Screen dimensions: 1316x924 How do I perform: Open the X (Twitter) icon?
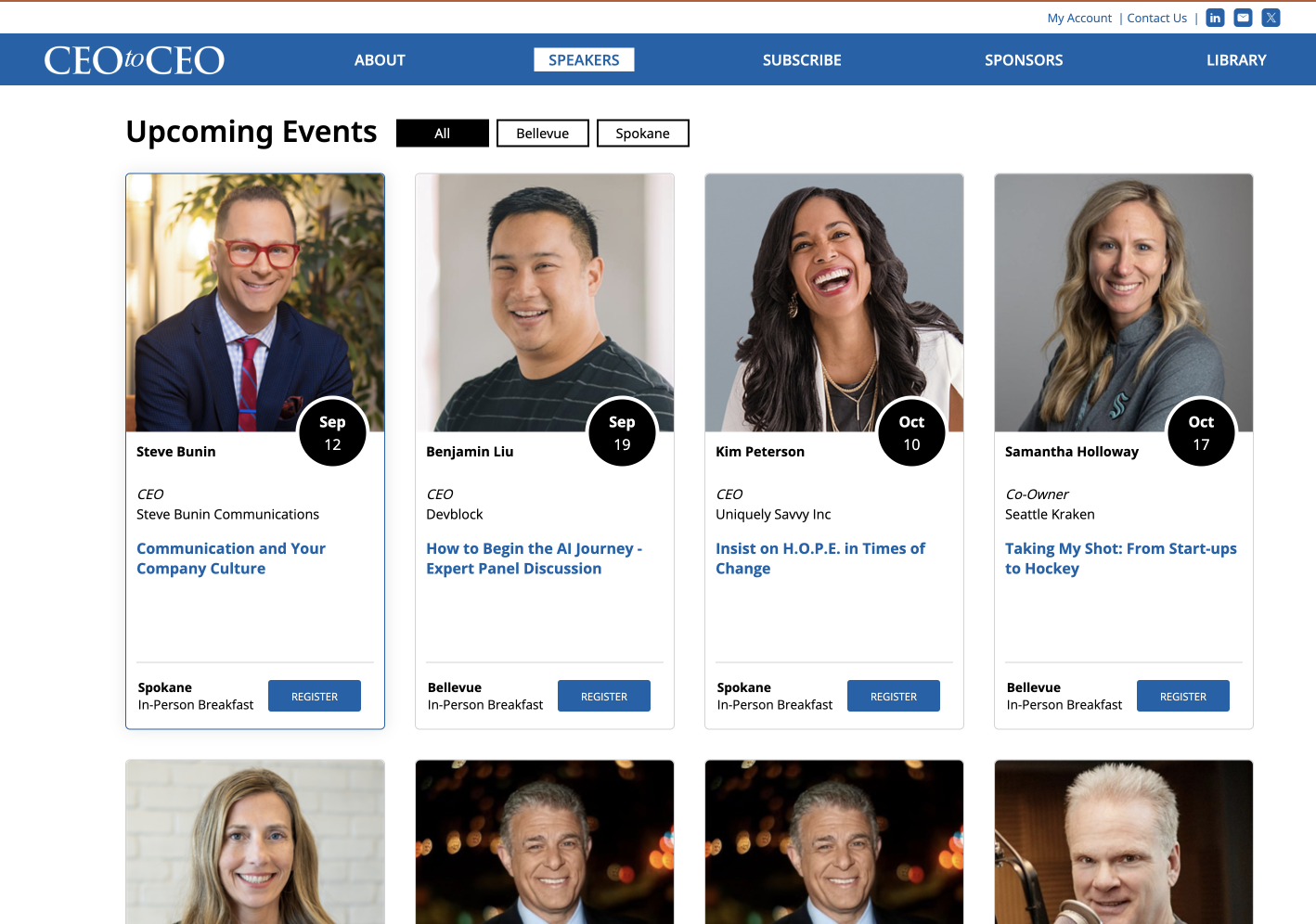1271,18
